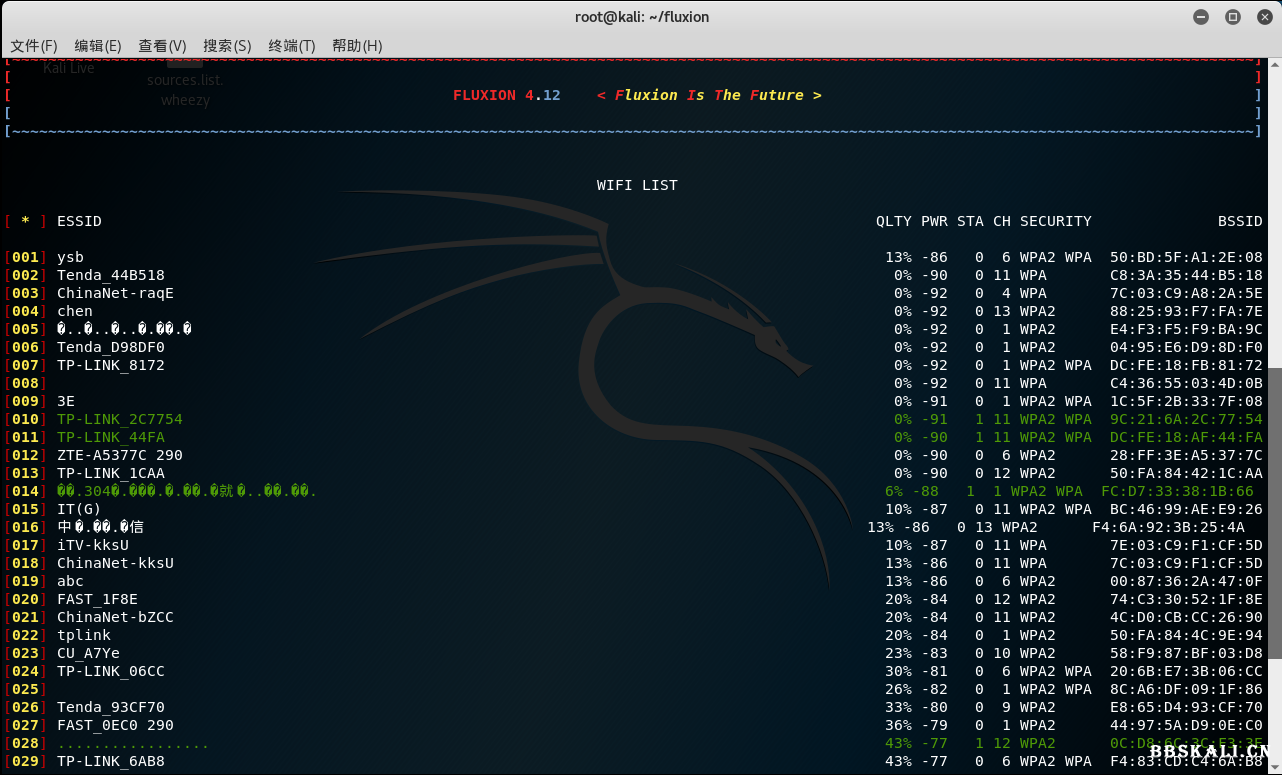The width and height of the screenshot is (1282, 775).
Task: Click the iTV-kksU network entry
Action: [x=93, y=545]
